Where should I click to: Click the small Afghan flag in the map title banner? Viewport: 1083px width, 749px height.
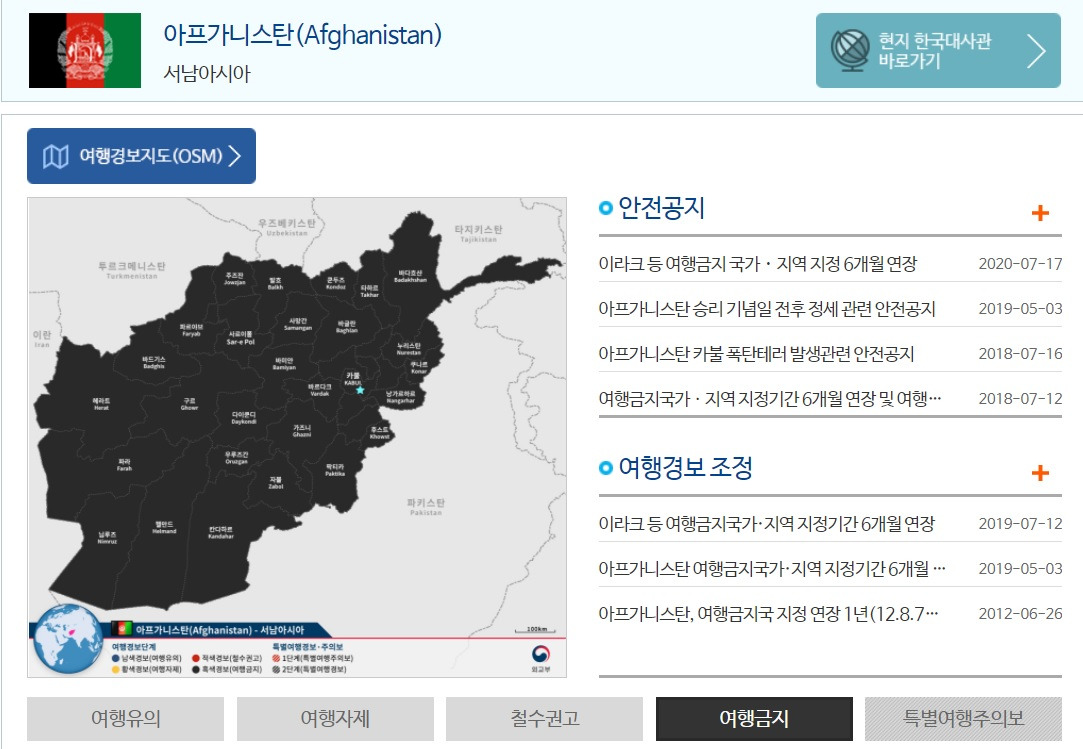point(122,628)
